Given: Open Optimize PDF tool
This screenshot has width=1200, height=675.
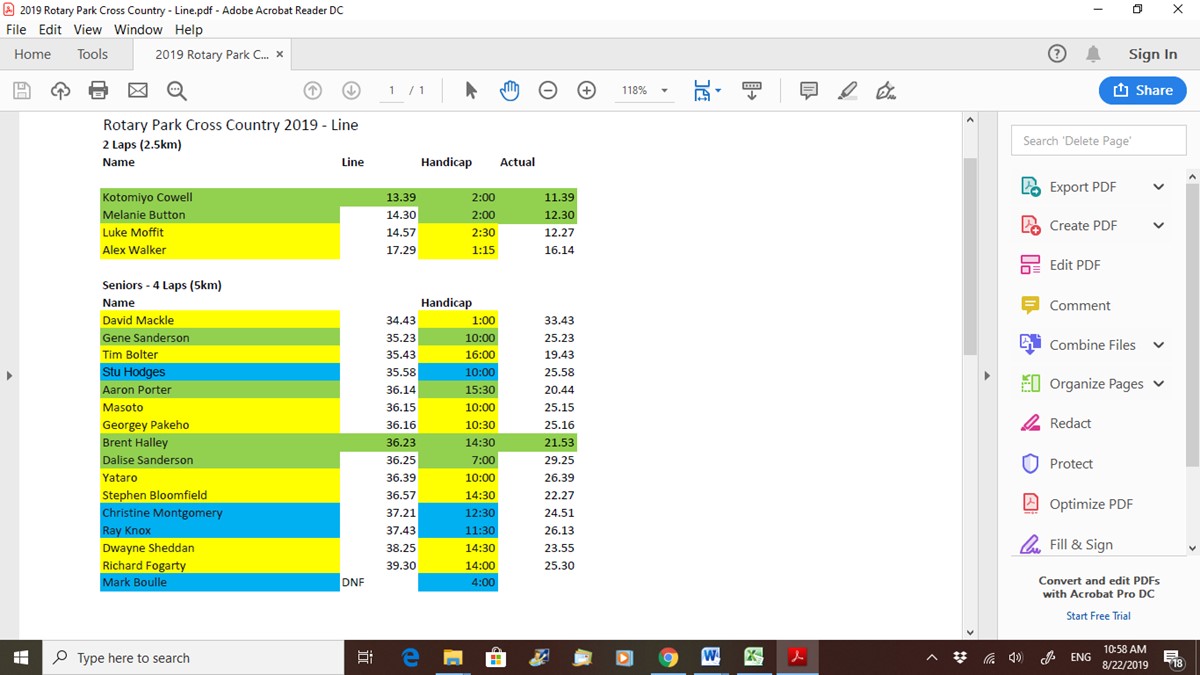Looking at the screenshot, I should tap(1076, 504).
